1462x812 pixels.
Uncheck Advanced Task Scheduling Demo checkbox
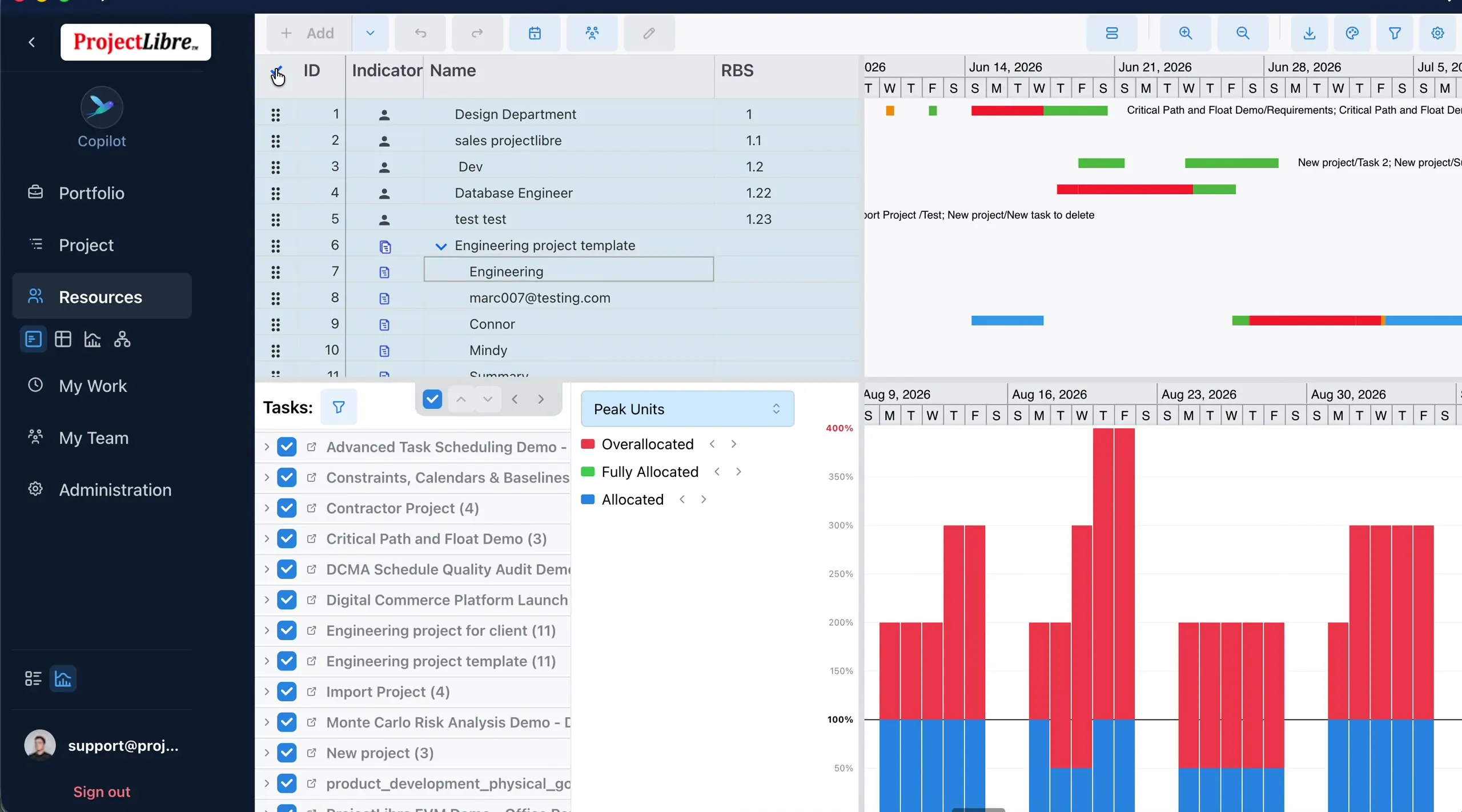point(287,447)
